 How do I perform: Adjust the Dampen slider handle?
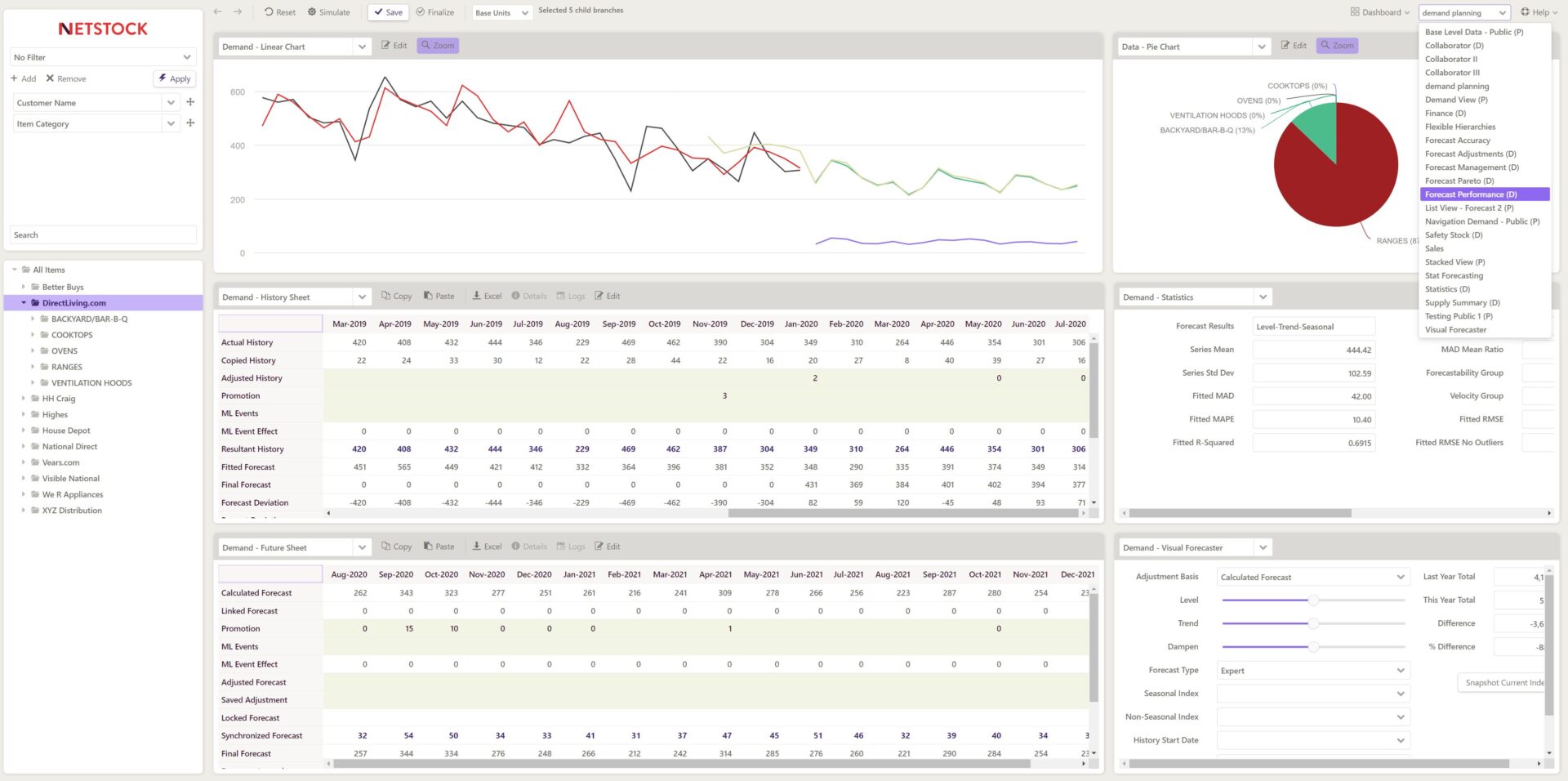click(1313, 647)
